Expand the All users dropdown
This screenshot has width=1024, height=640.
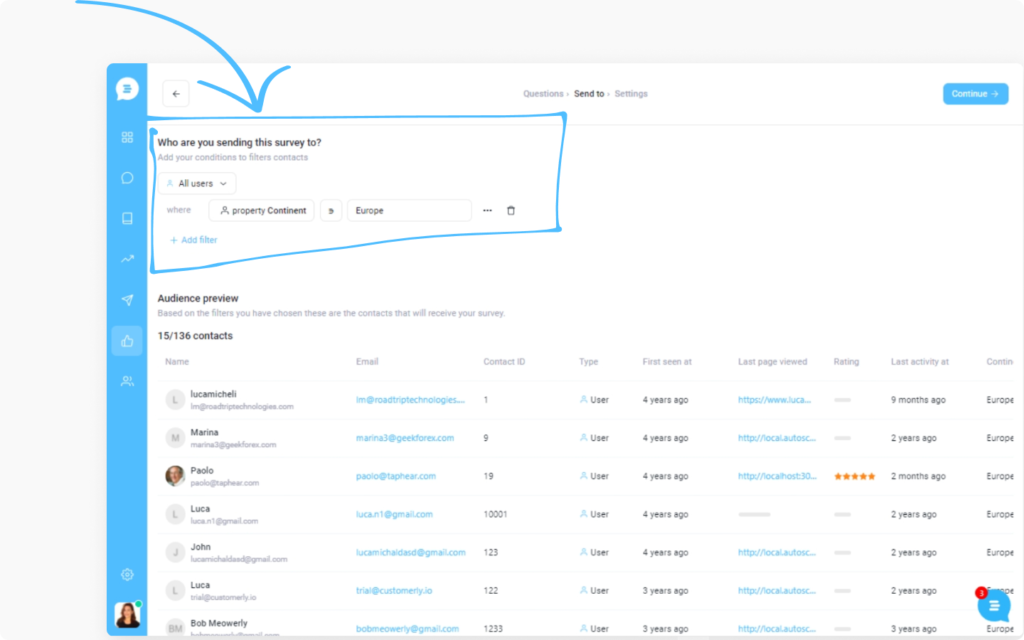[x=197, y=184]
